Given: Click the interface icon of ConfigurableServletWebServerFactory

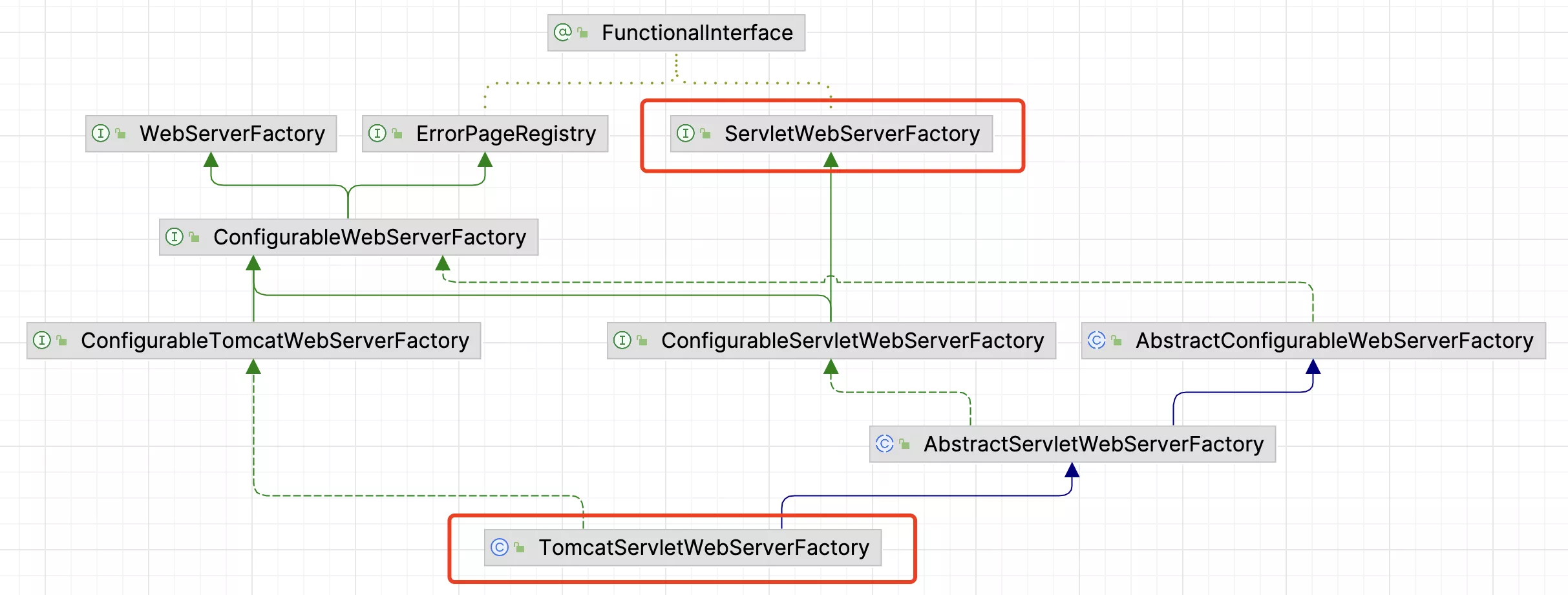Looking at the screenshot, I should [622, 340].
